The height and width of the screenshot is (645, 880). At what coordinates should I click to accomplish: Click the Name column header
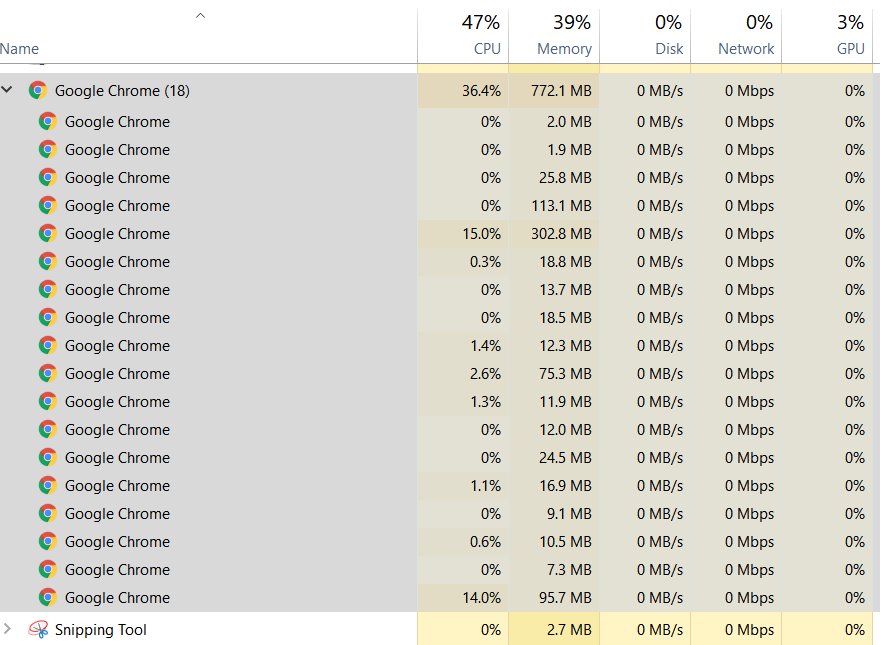(x=19, y=49)
